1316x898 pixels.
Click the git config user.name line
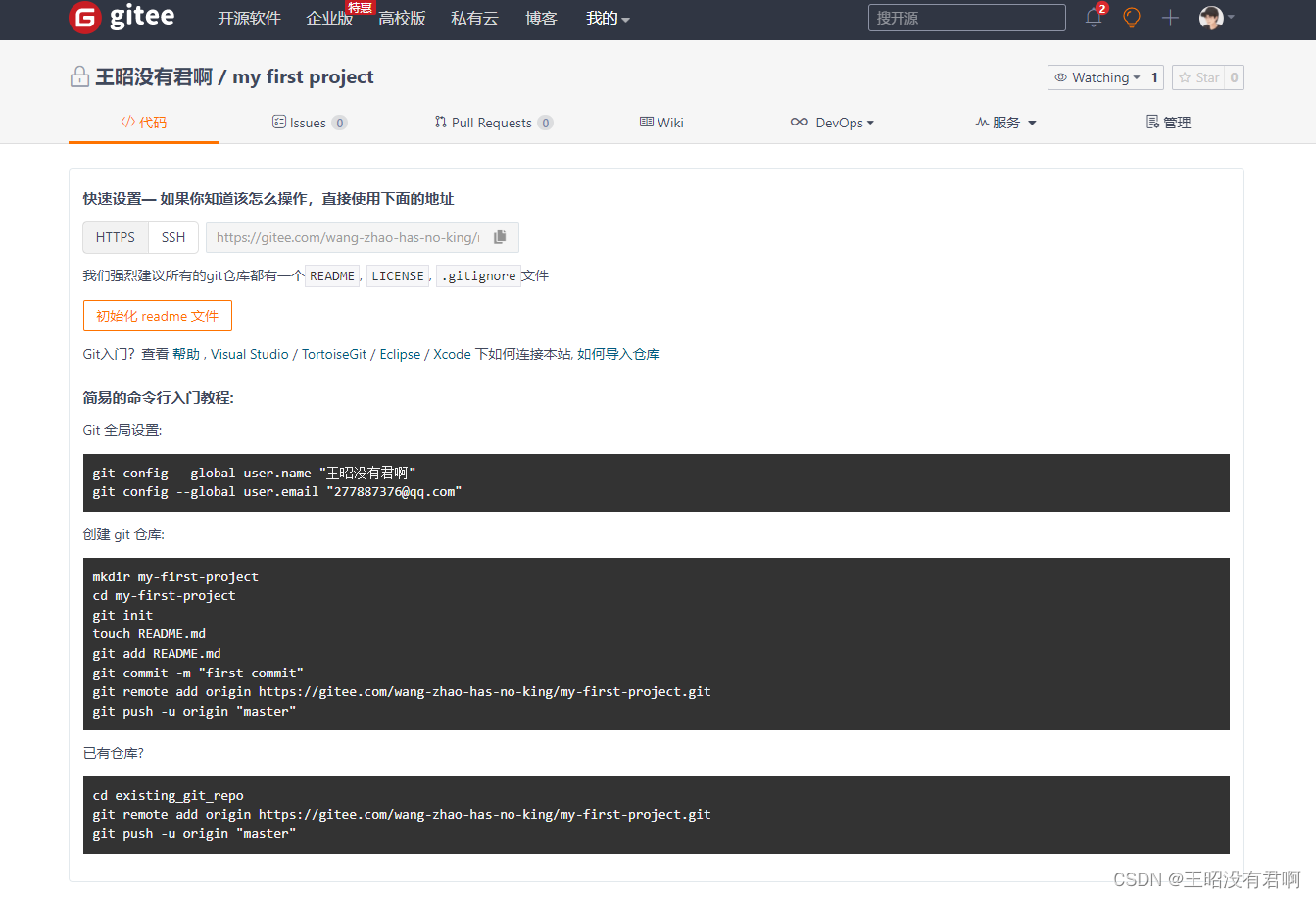pyautogui.click(x=255, y=473)
